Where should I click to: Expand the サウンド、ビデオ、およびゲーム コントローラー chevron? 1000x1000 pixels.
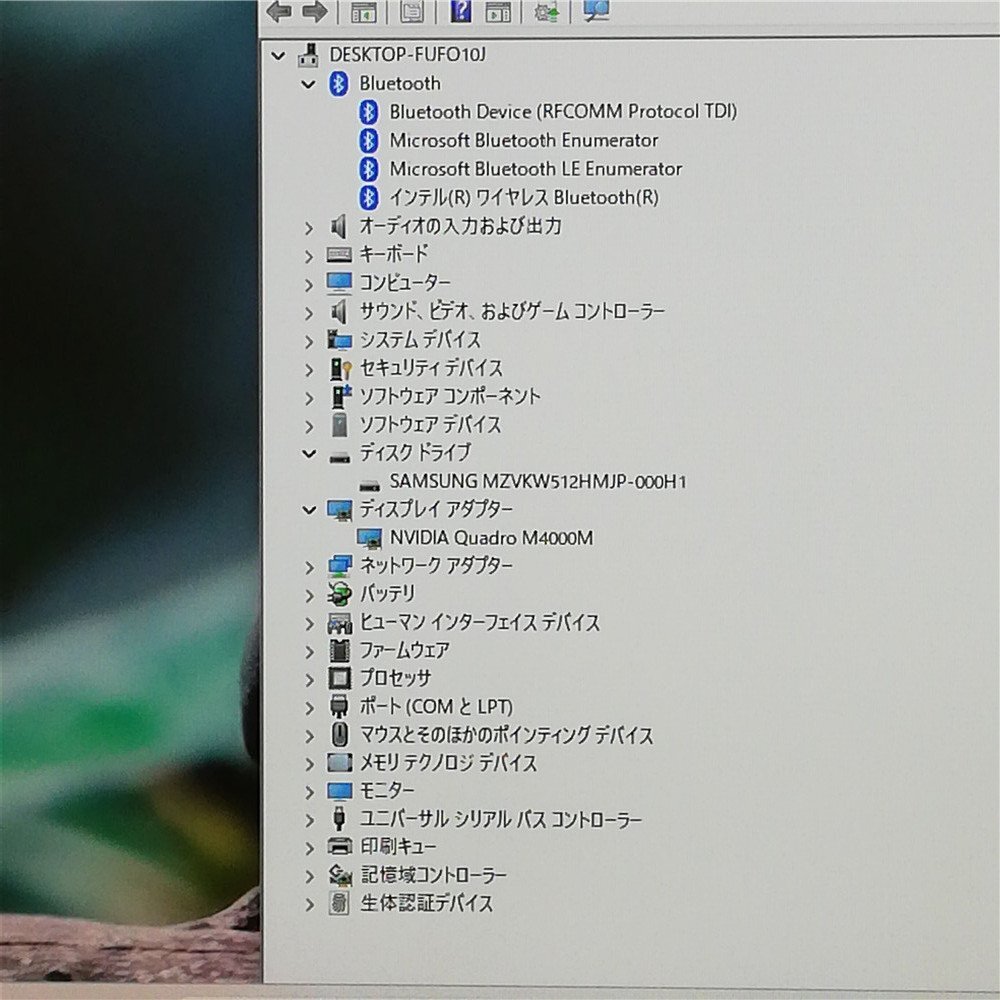pyautogui.click(x=309, y=313)
